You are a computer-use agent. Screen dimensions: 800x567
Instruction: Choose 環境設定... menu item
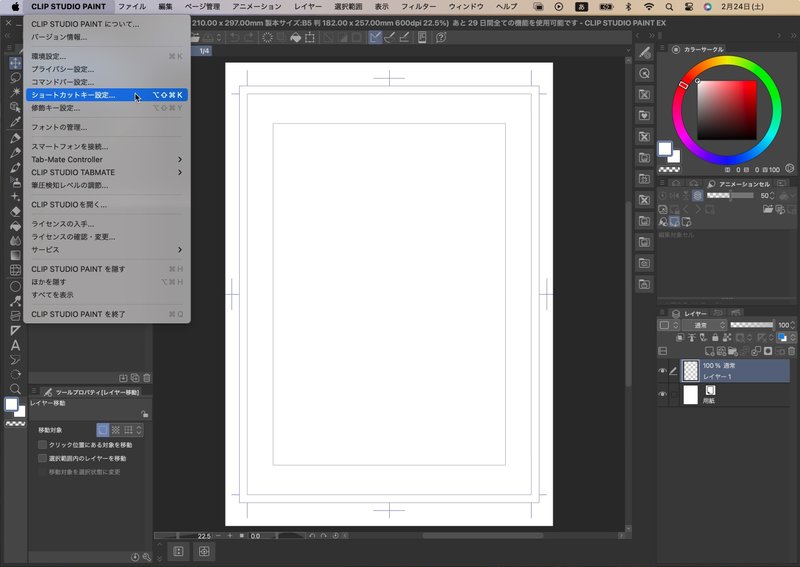107,56
